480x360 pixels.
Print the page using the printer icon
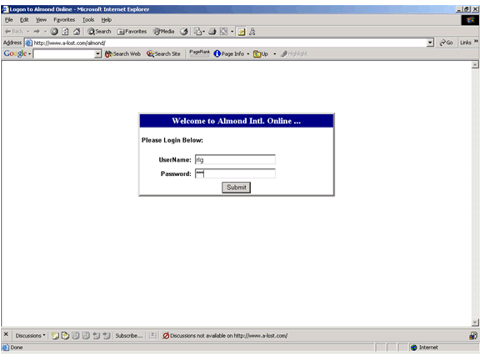(x=212, y=32)
